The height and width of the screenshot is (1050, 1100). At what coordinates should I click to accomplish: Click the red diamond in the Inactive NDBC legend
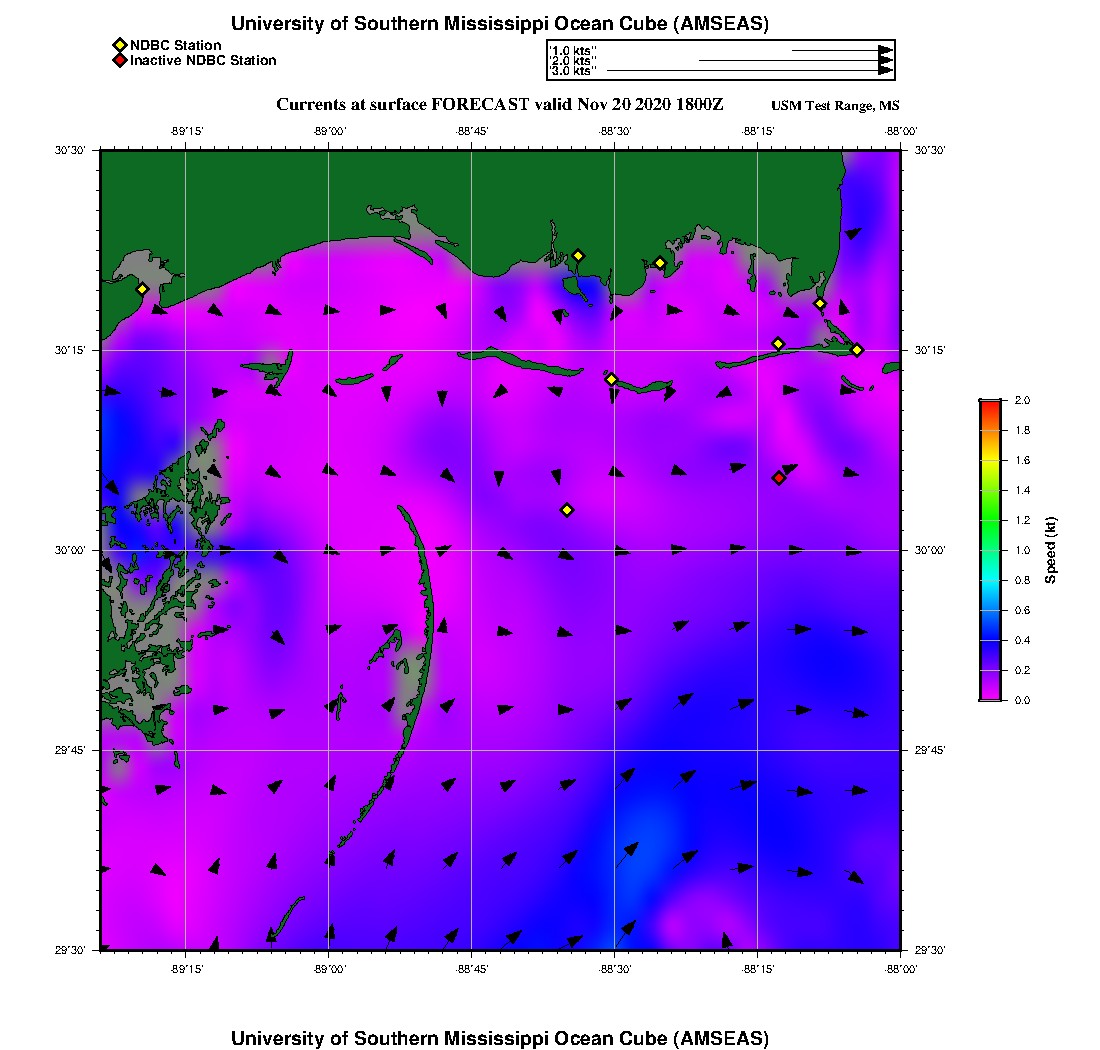pos(119,60)
